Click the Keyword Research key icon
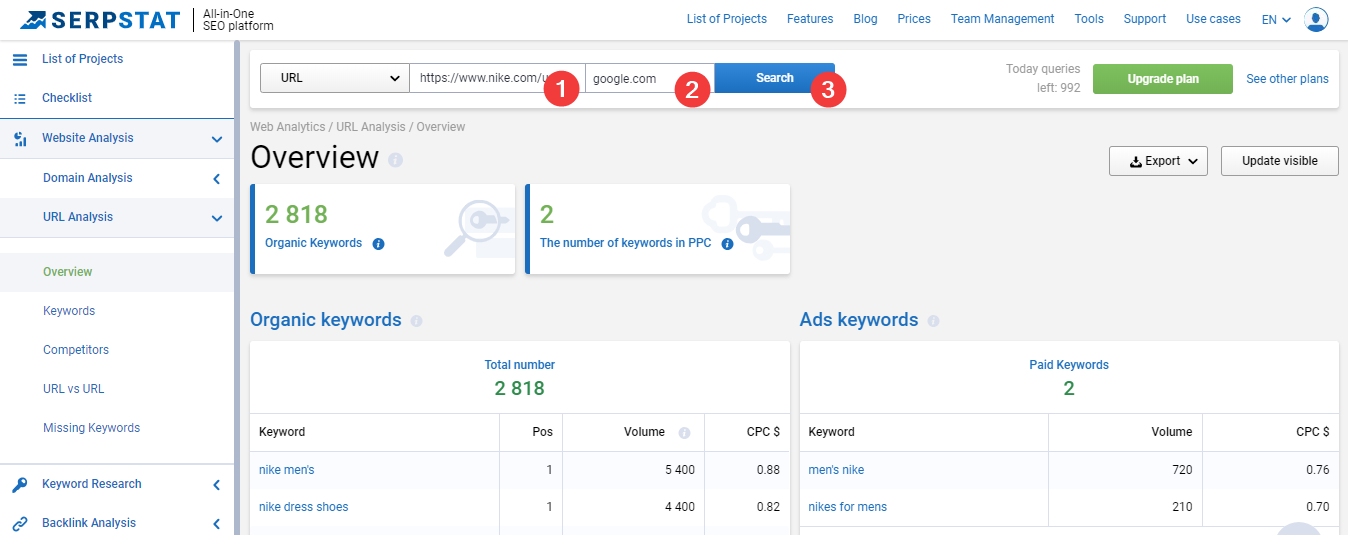 (x=20, y=485)
